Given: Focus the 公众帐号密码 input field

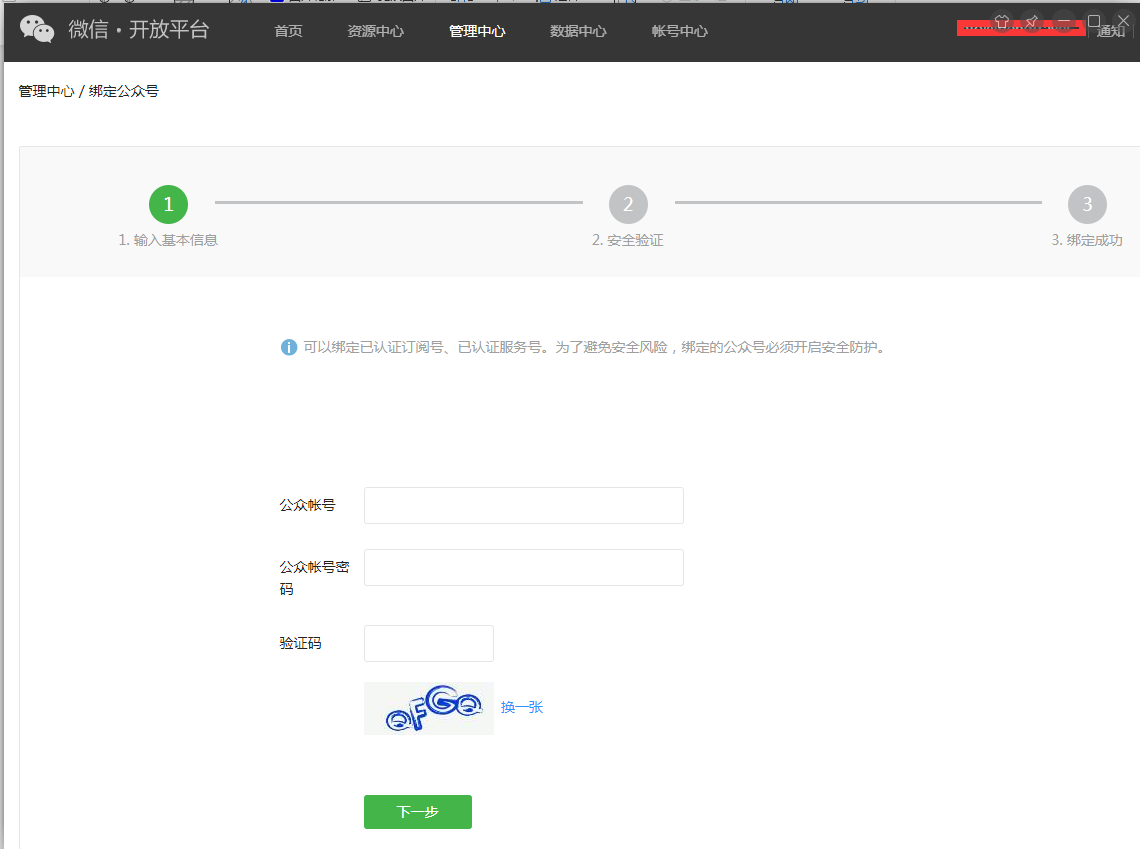Looking at the screenshot, I should [523, 568].
